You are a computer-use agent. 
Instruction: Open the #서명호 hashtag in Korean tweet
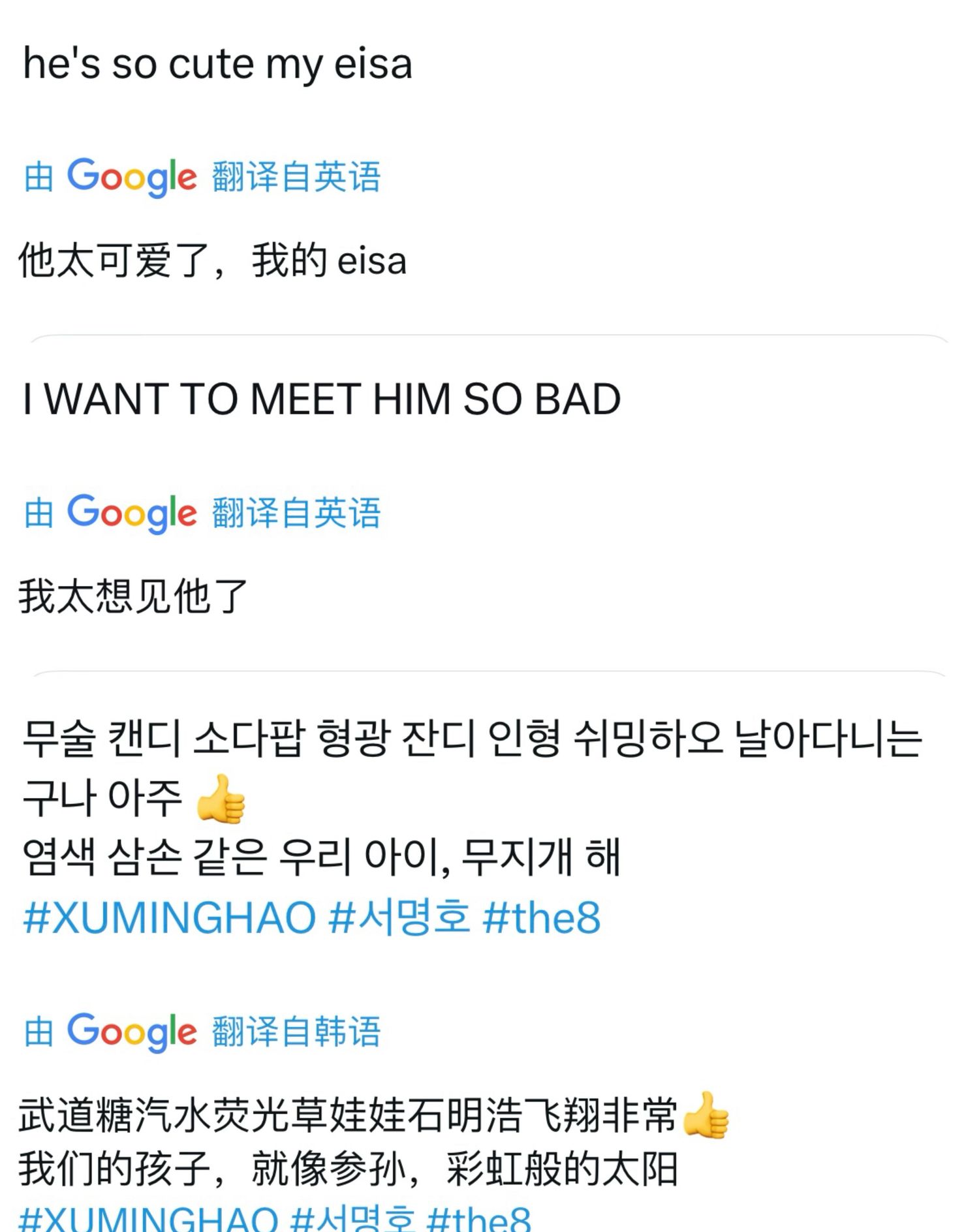[x=399, y=917]
